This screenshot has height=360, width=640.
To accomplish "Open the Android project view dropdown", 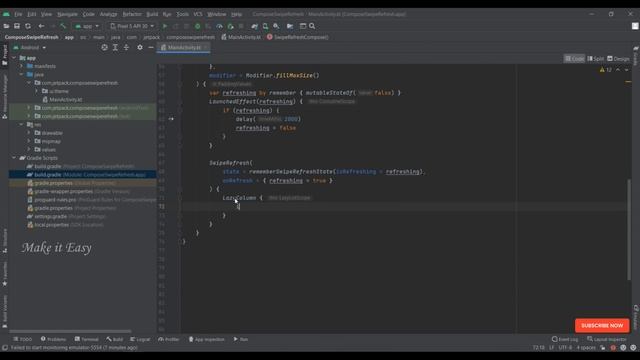I will [30, 47].
